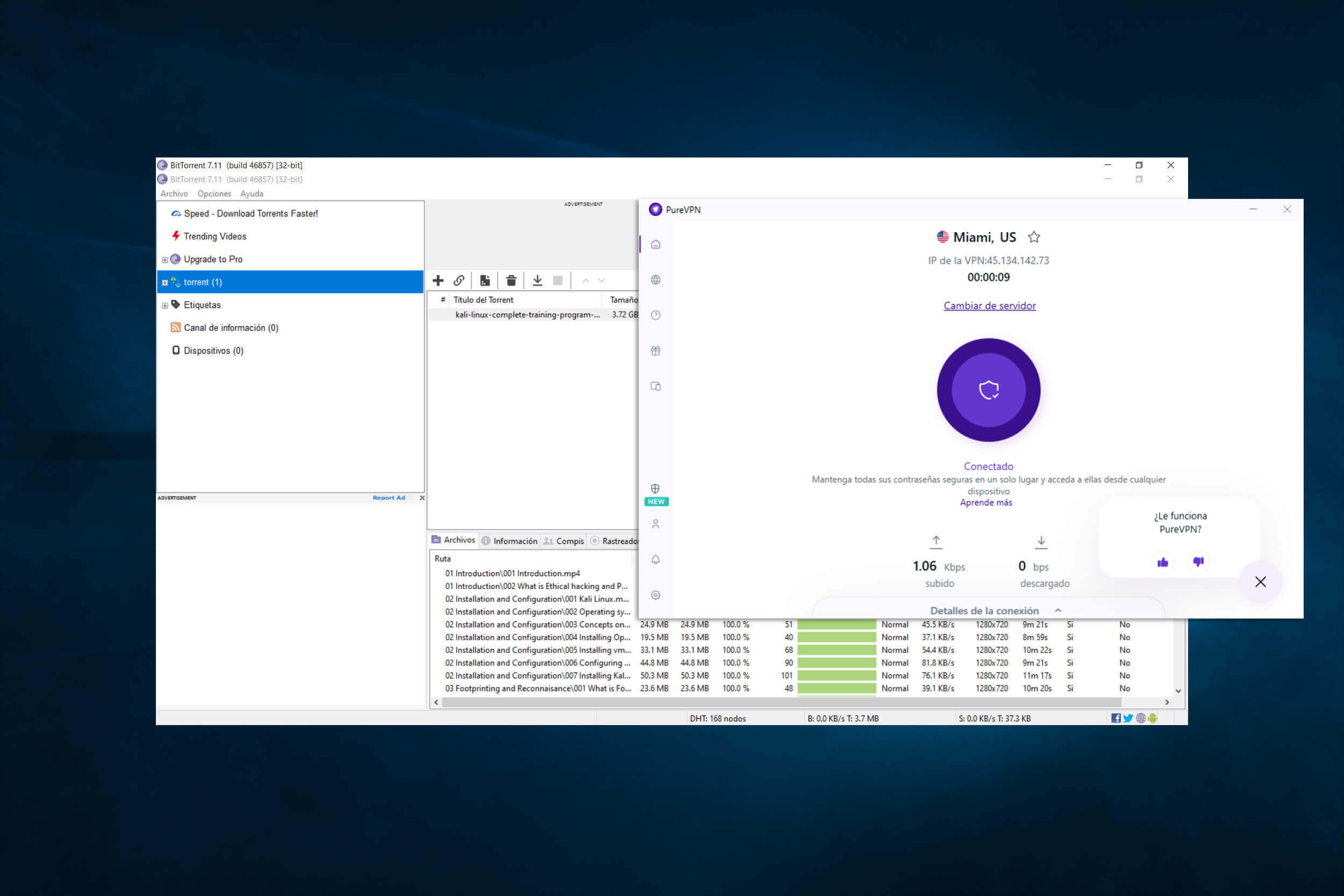Open the Ayuda menu

(252, 193)
